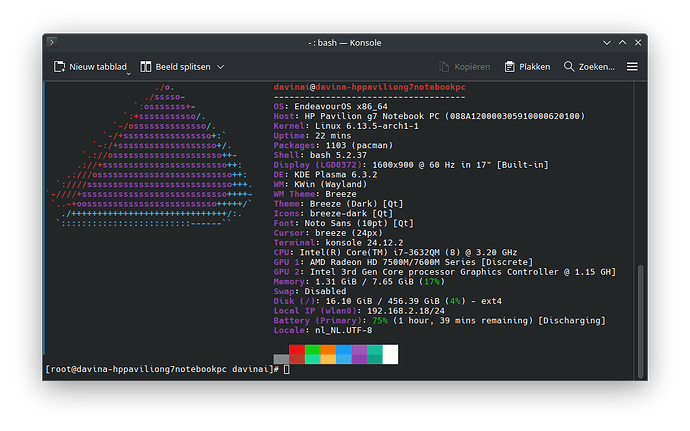
Task: Click the '22 mins' uptime value
Action: point(333,136)
